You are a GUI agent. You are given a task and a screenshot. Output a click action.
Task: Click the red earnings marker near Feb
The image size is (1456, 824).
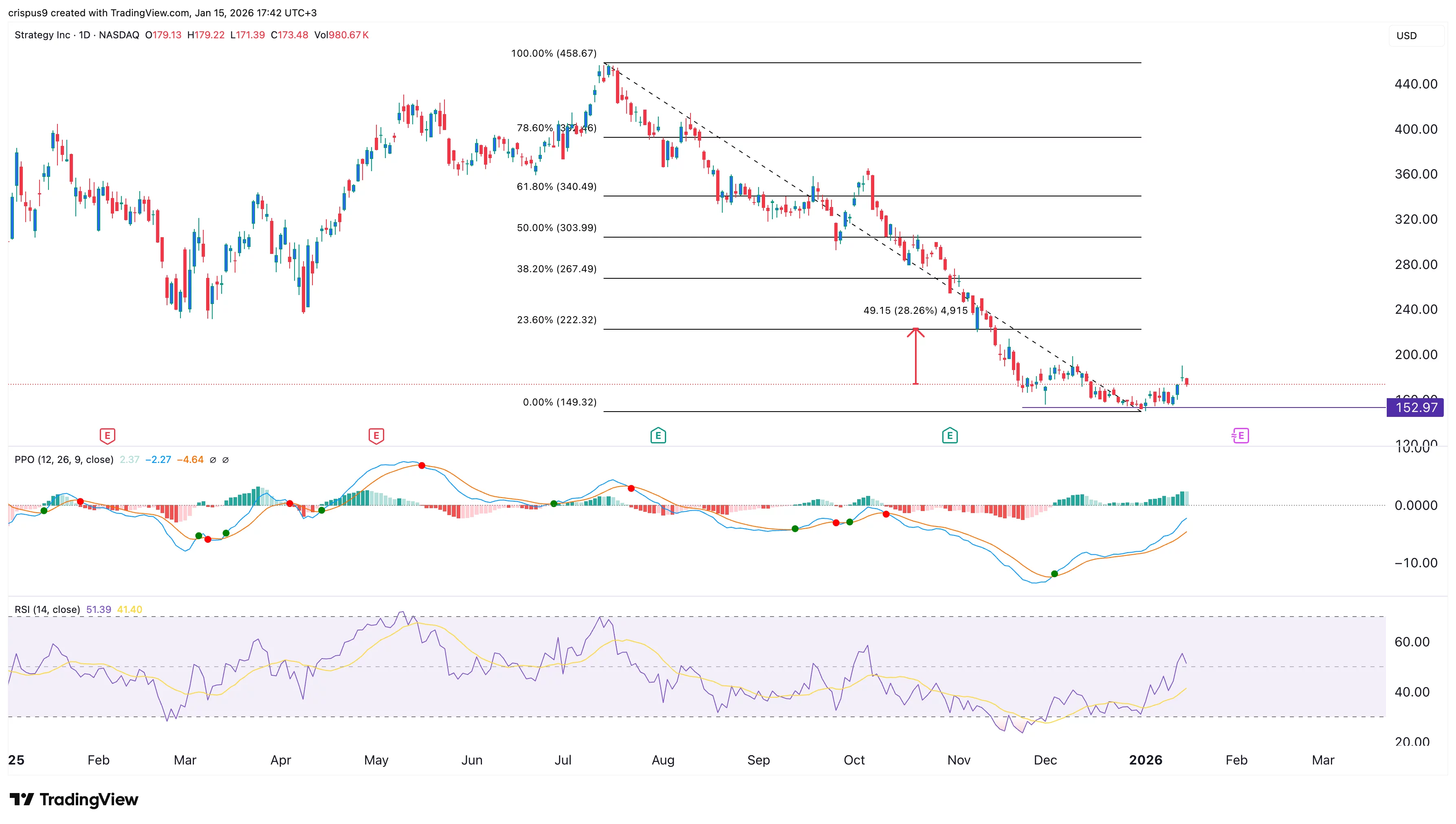click(108, 436)
